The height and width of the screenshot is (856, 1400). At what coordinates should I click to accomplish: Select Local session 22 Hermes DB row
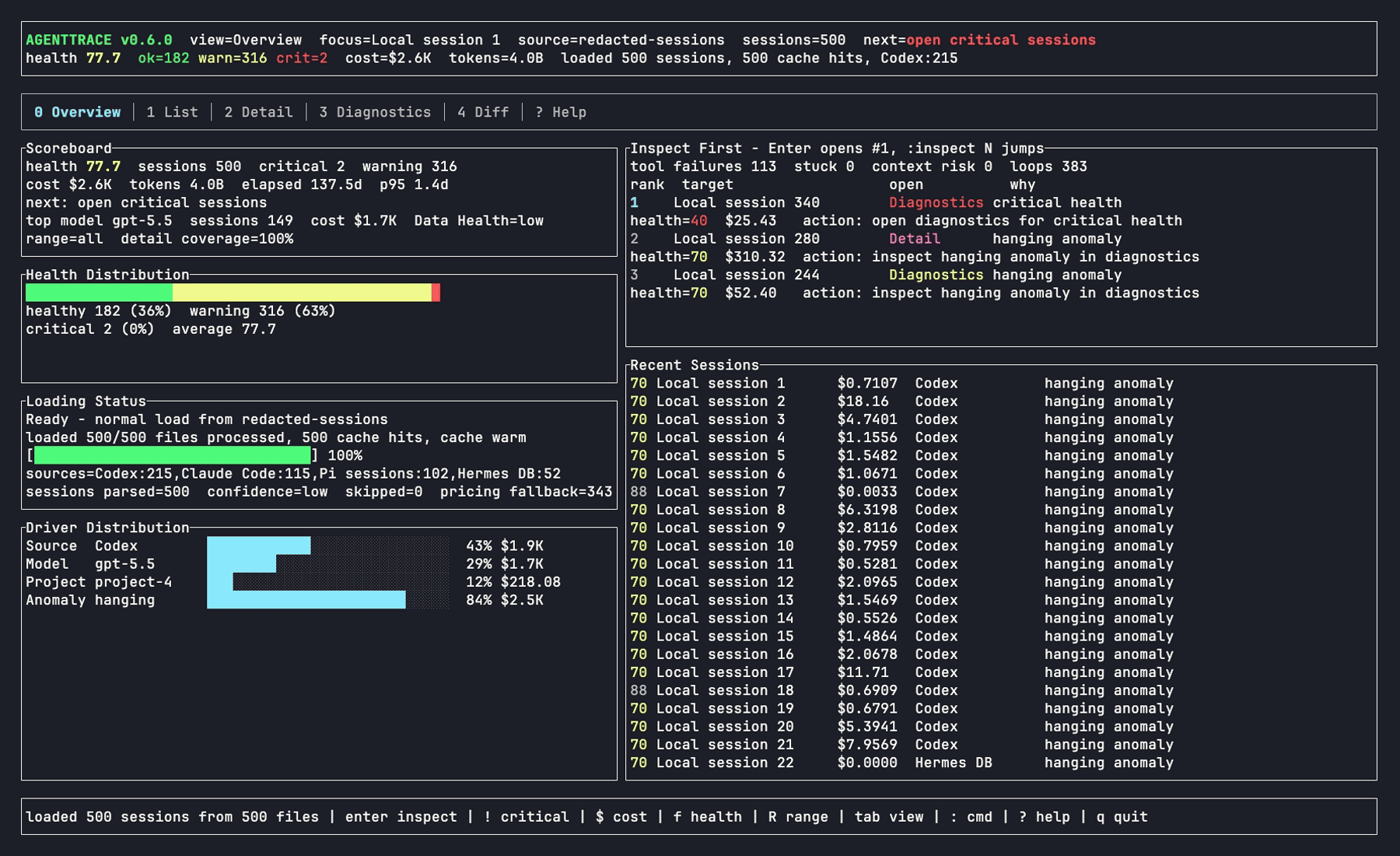click(x=902, y=763)
